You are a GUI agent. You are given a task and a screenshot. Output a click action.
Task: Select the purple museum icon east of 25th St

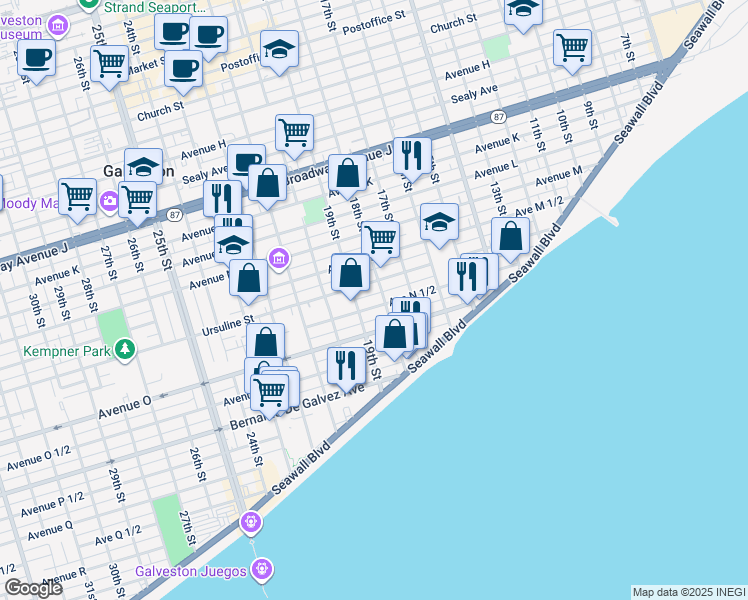click(279, 259)
